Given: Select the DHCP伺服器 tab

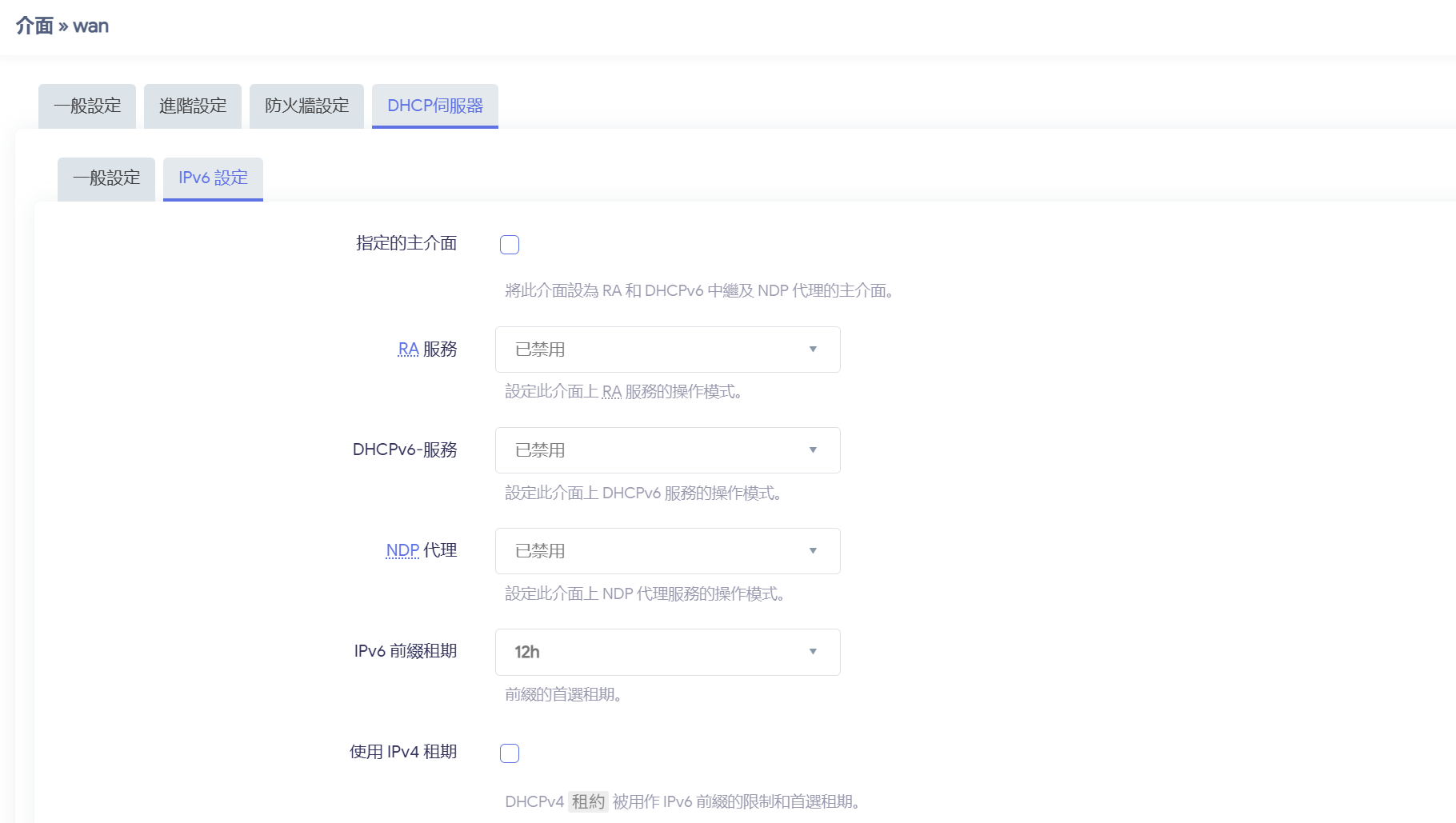Looking at the screenshot, I should point(434,106).
